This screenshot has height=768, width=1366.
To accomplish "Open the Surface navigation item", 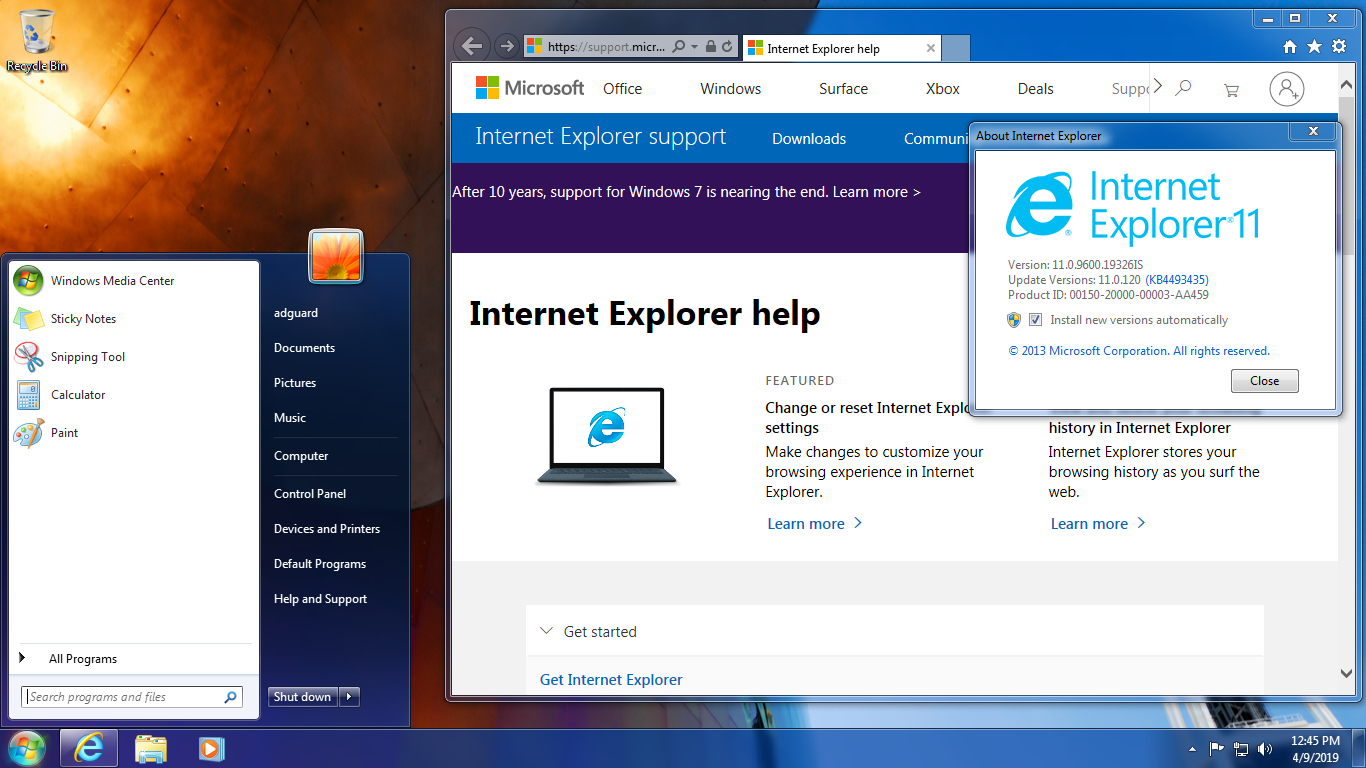I will click(x=843, y=89).
